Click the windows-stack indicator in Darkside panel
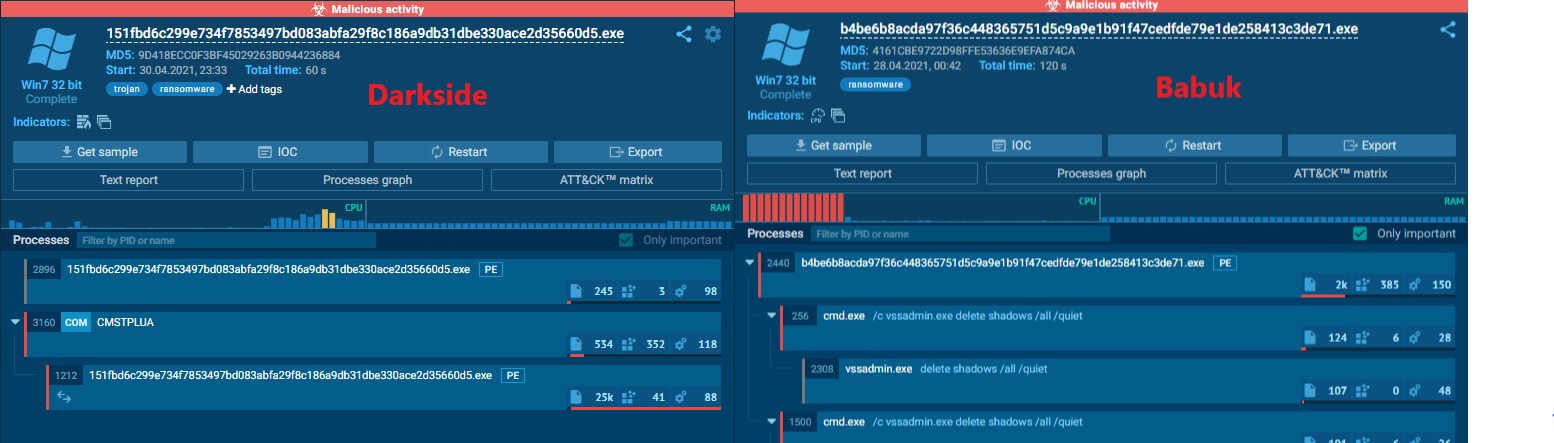Image resolution: width=1554 pixels, height=443 pixels. [x=103, y=122]
